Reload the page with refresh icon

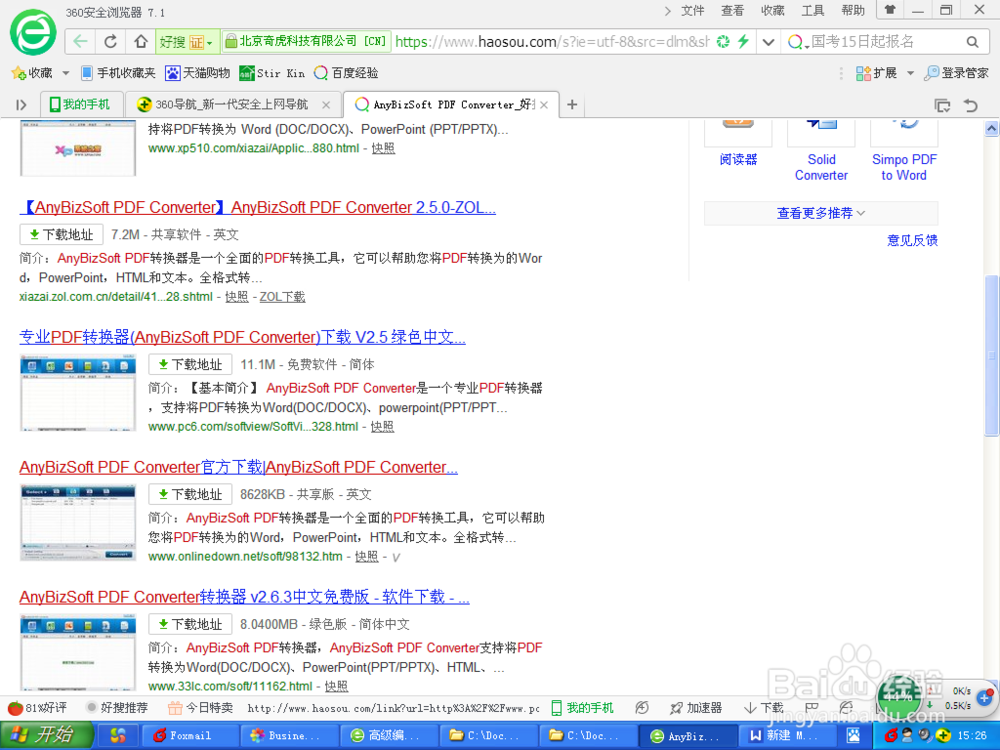tap(110, 41)
